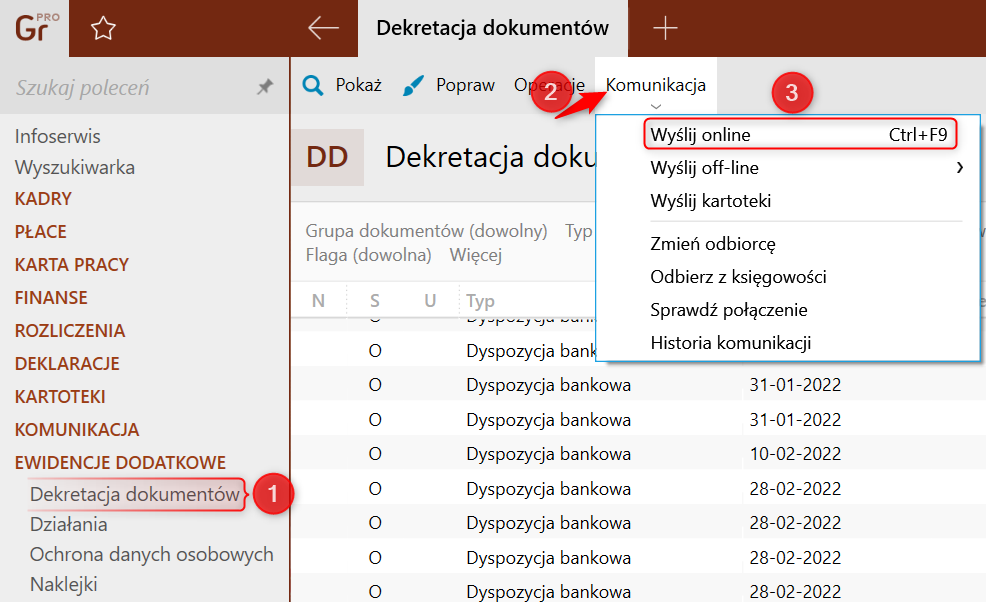This screenshot has height=602, width=986.
Task: Click the Popraw brush icon
Action: [413, 86]
